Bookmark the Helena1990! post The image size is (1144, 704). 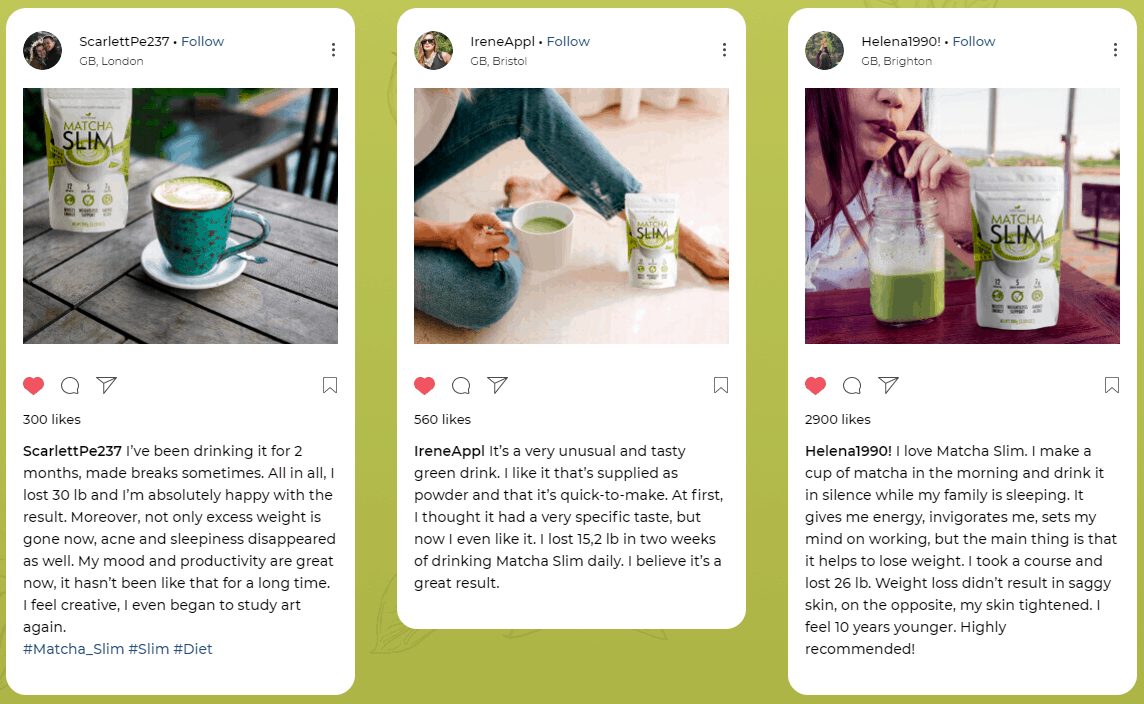pyautogui.click(x=1112, y=385)
